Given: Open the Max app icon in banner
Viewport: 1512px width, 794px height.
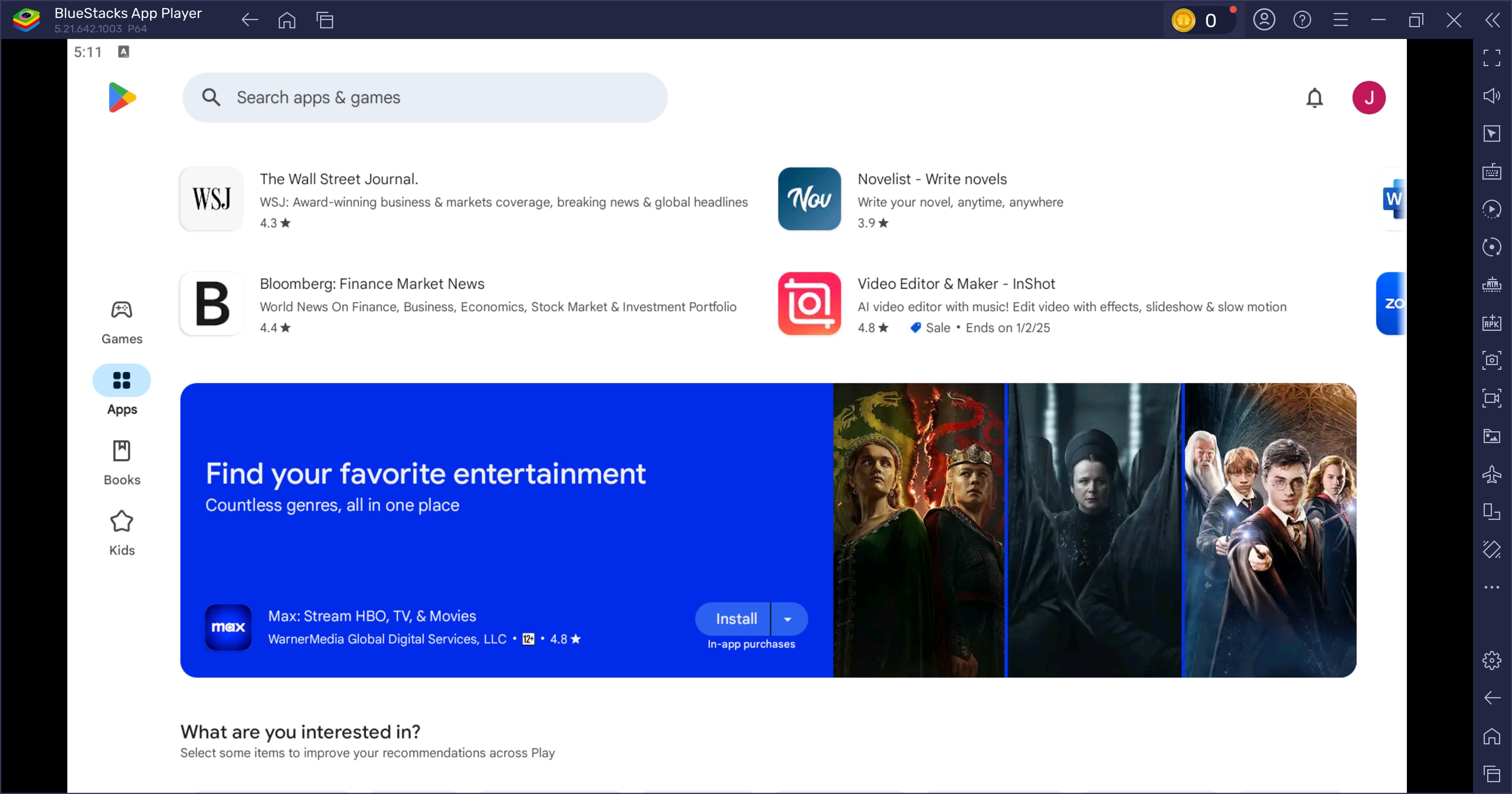Looking at the screenshot, I should [x=228, y=627].
